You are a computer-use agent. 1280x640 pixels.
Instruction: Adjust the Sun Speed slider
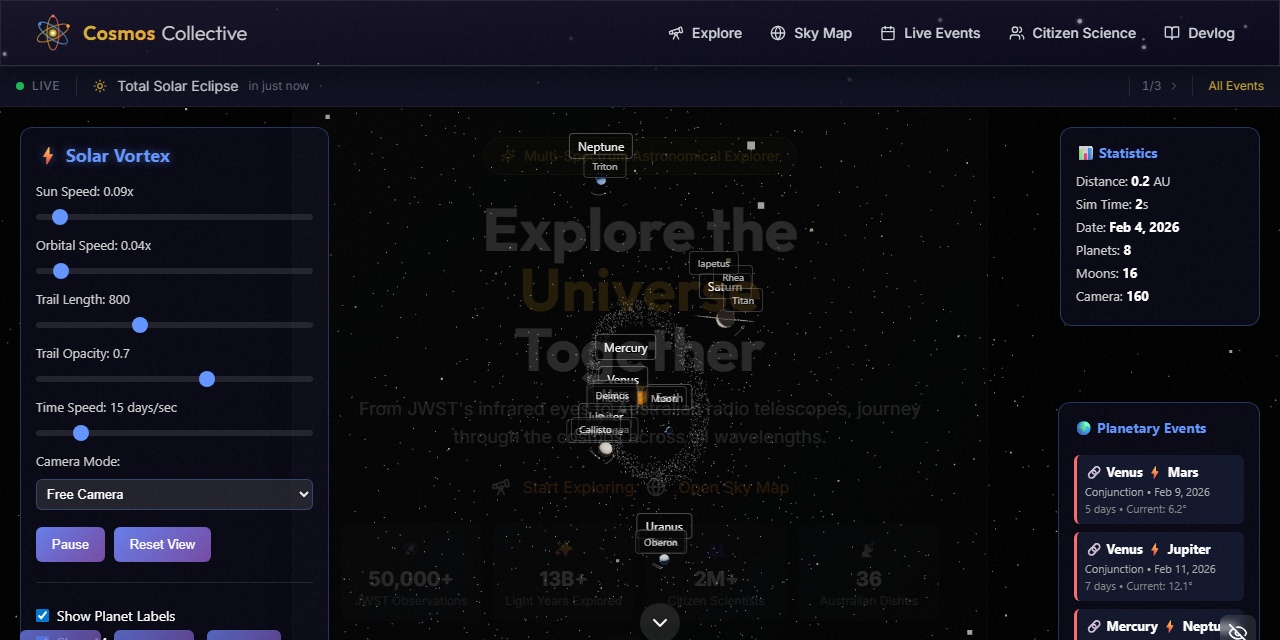coord(174,217)
